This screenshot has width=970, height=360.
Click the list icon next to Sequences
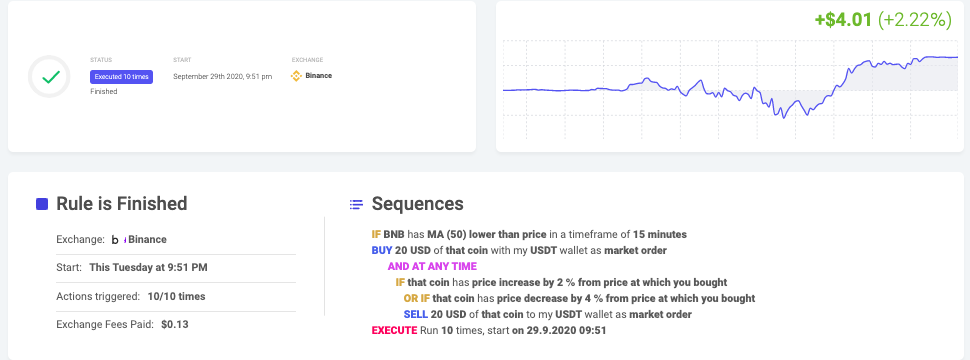[x=356, y=205]
